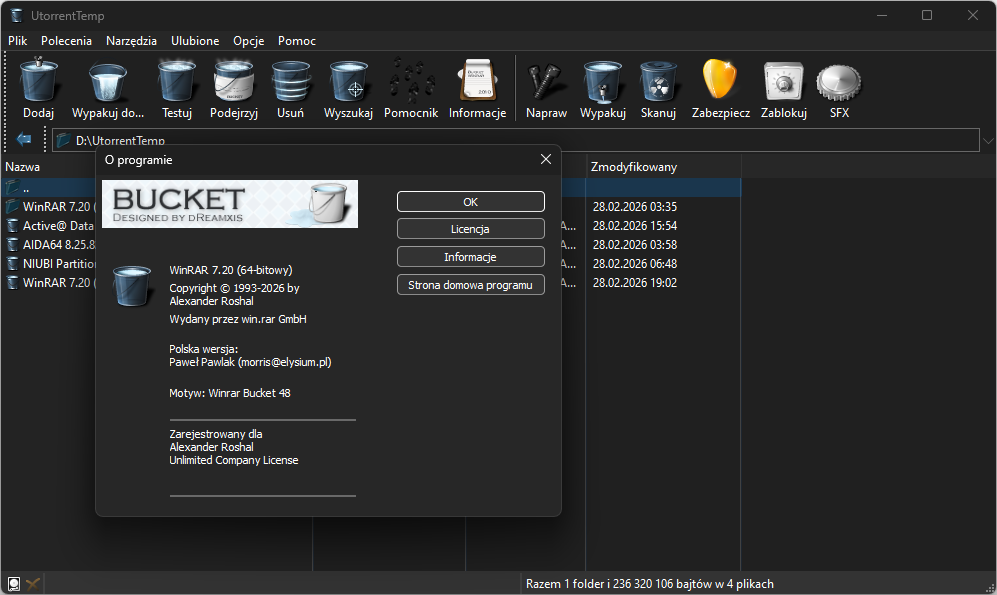Screen dimensions: 997x595
Task: Click the D:\UtorrentTemp path field
Action: tap(515, 140)
